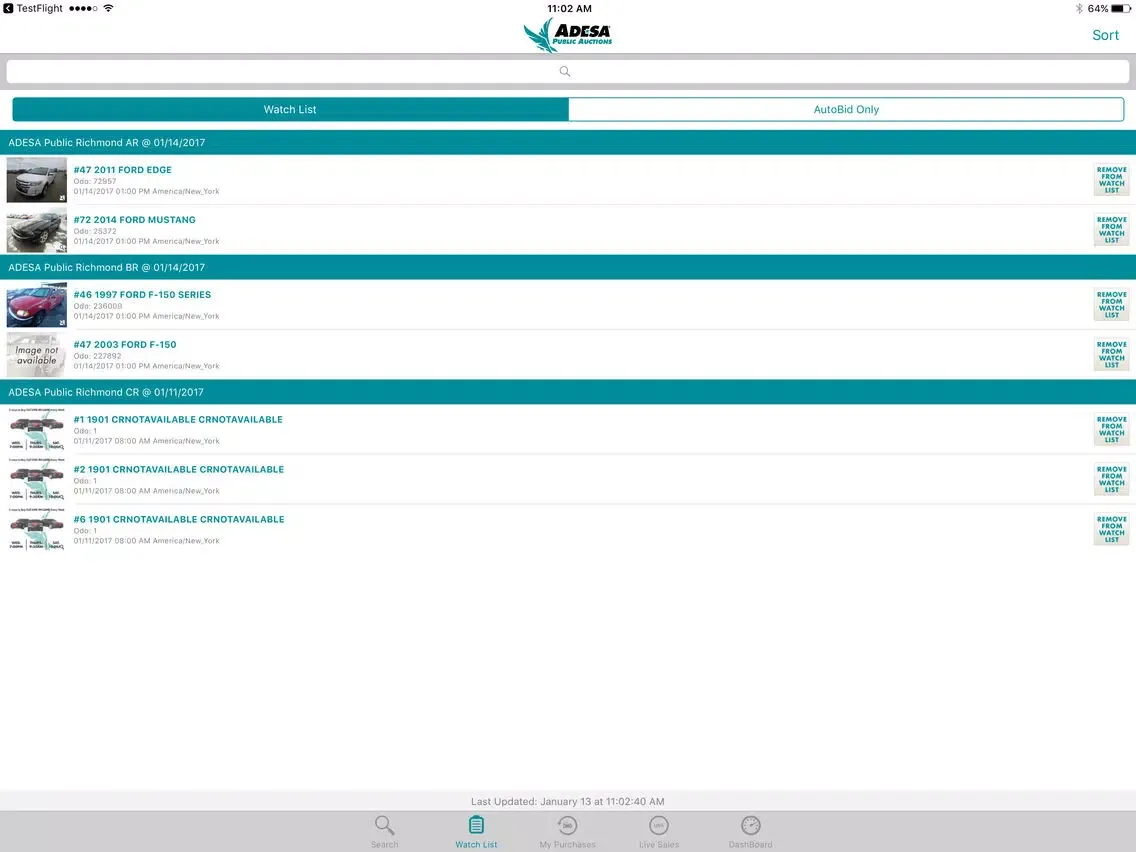The height and width of the screenshot is (852, 1136).
Task: Tap header 'ADESA Public Richmond AR @ 01/14/2017'
Action: [x=568, y=142]
